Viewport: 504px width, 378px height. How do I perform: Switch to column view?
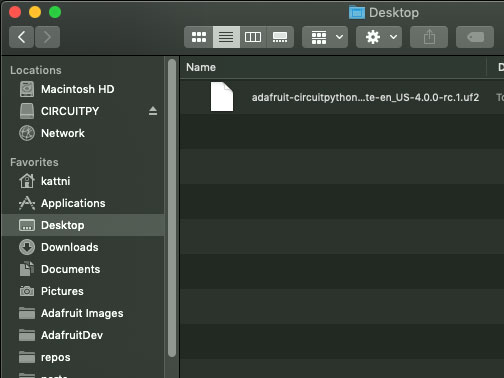tap(253, 37)
